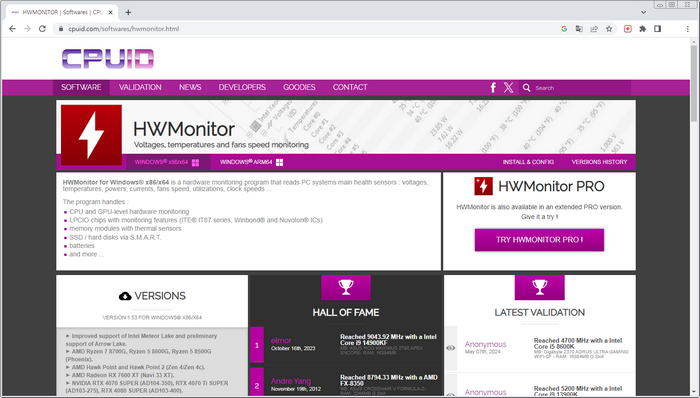Open CPUID Facebook page icon
The height and width of the screenshot is (398, 700).
[x=493, y=87]
